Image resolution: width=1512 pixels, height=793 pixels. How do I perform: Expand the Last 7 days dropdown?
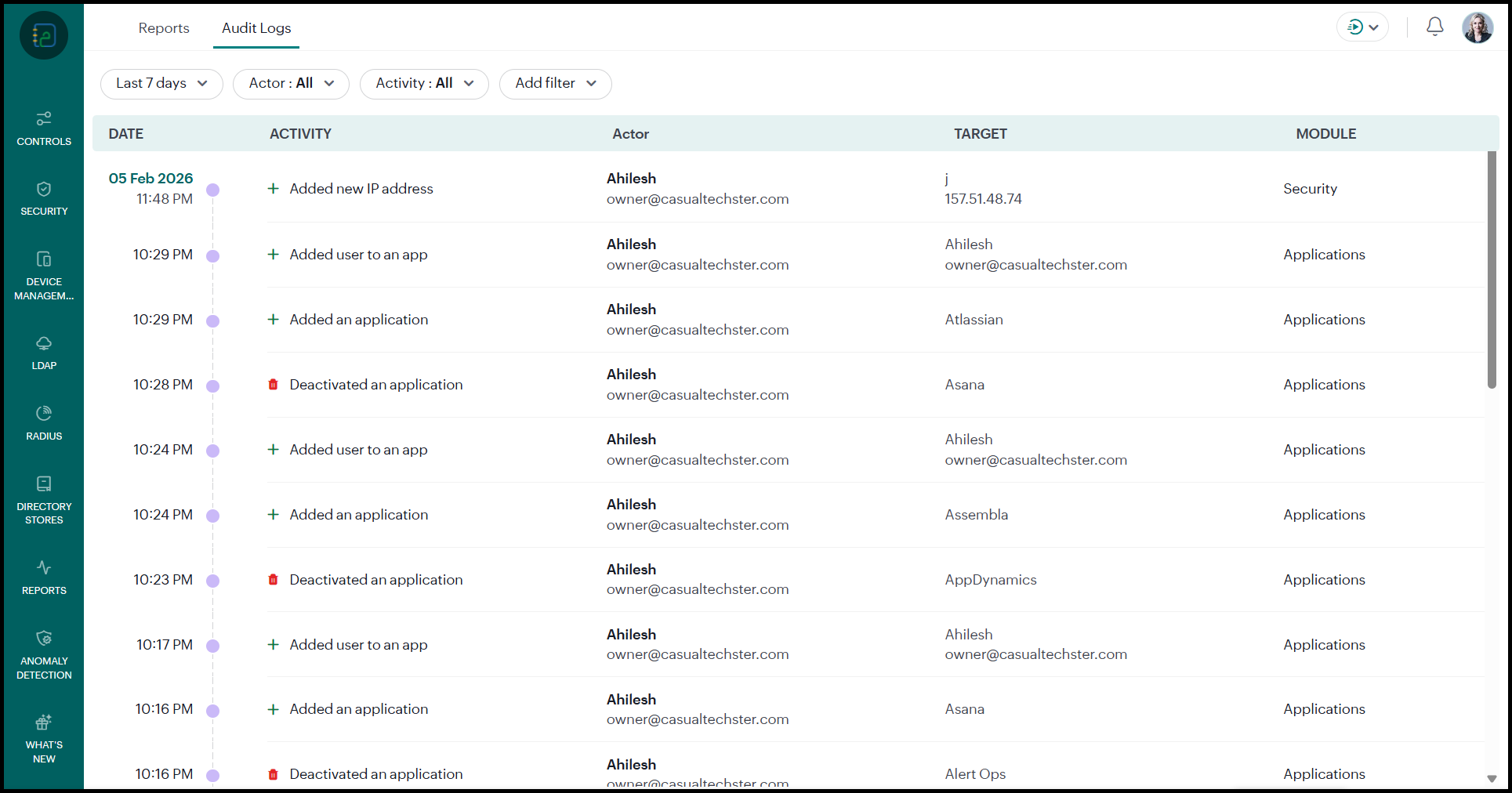point(161,84)
